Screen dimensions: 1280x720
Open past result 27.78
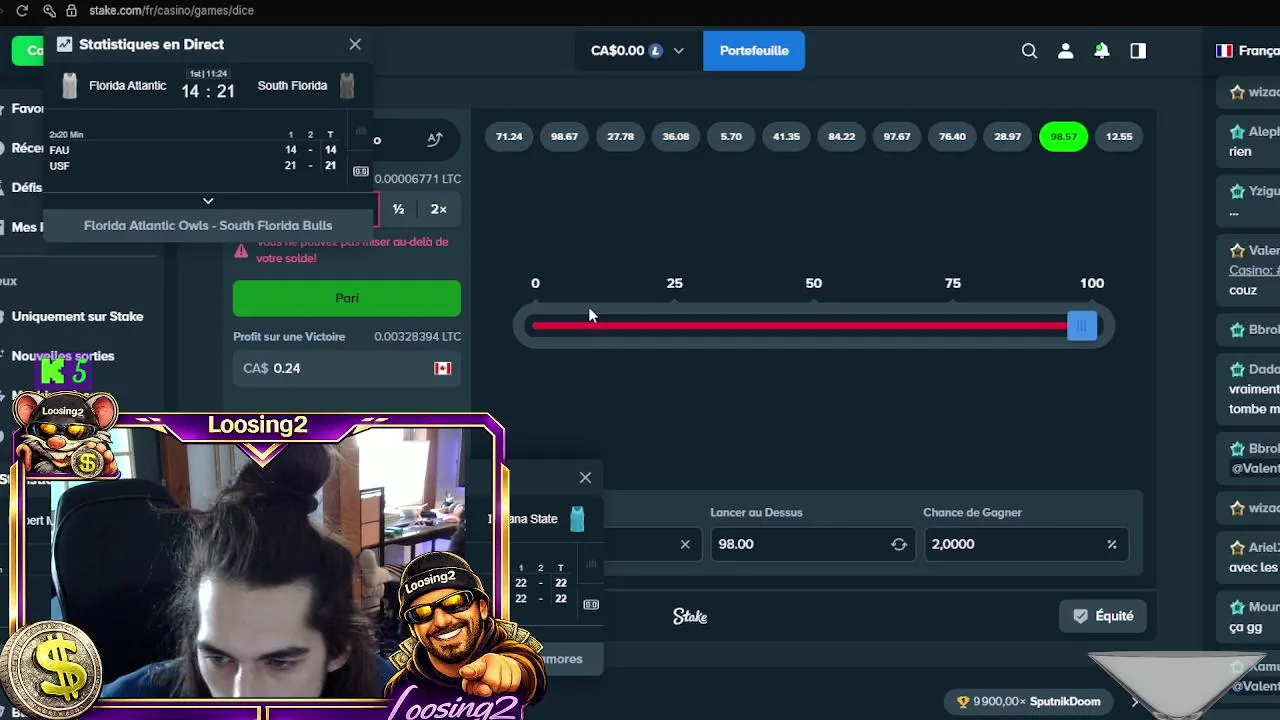pos(620,136)
